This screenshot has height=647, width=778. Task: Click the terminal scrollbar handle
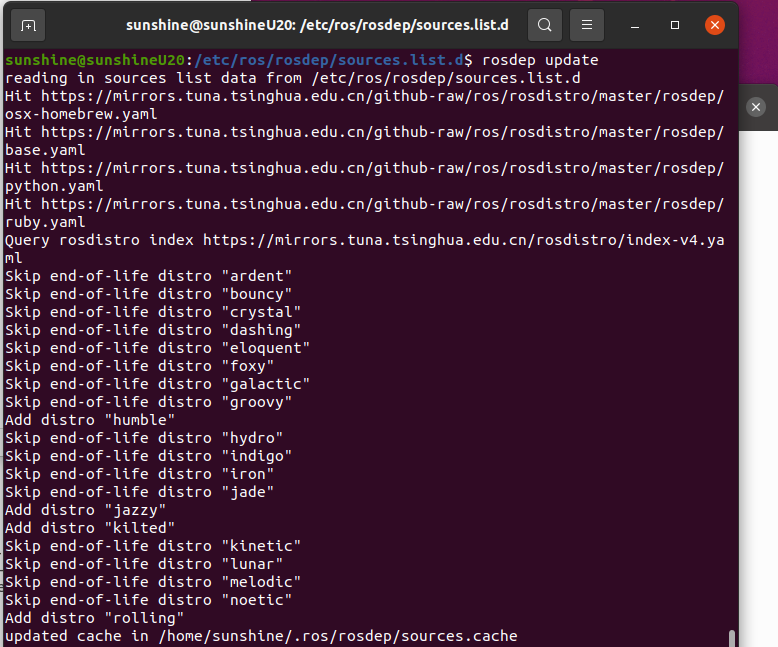click(x=731, y=638)
